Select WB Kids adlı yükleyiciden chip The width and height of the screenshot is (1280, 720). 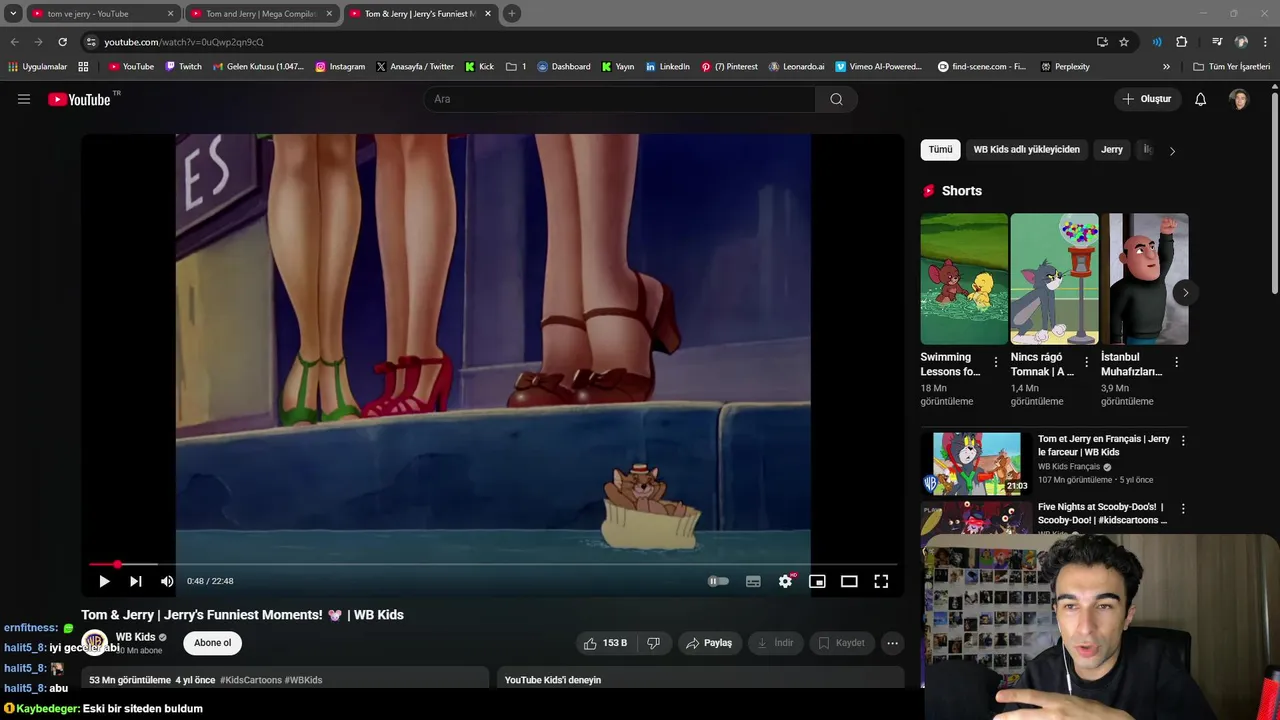1026,150
